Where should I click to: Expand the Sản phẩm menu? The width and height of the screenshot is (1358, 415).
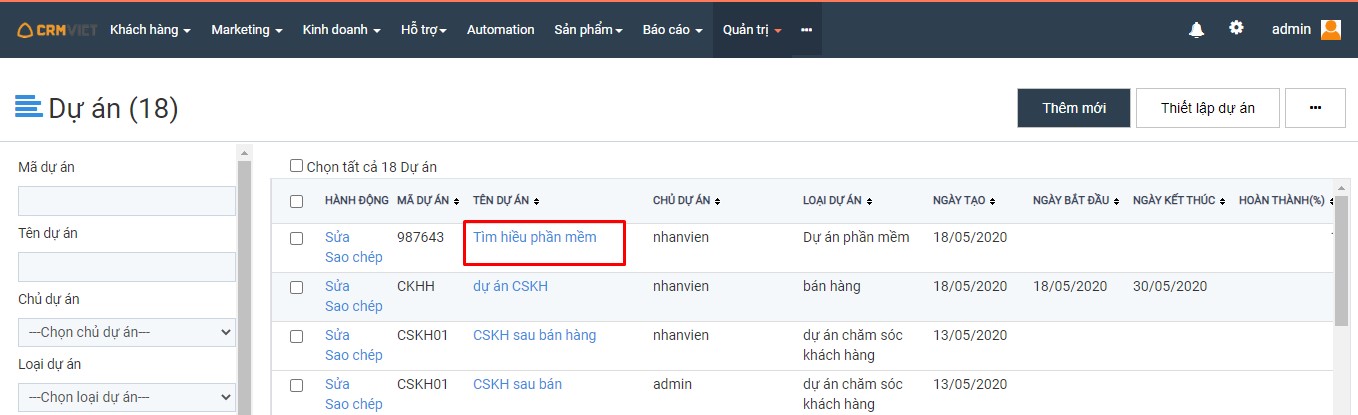(589, 30)
